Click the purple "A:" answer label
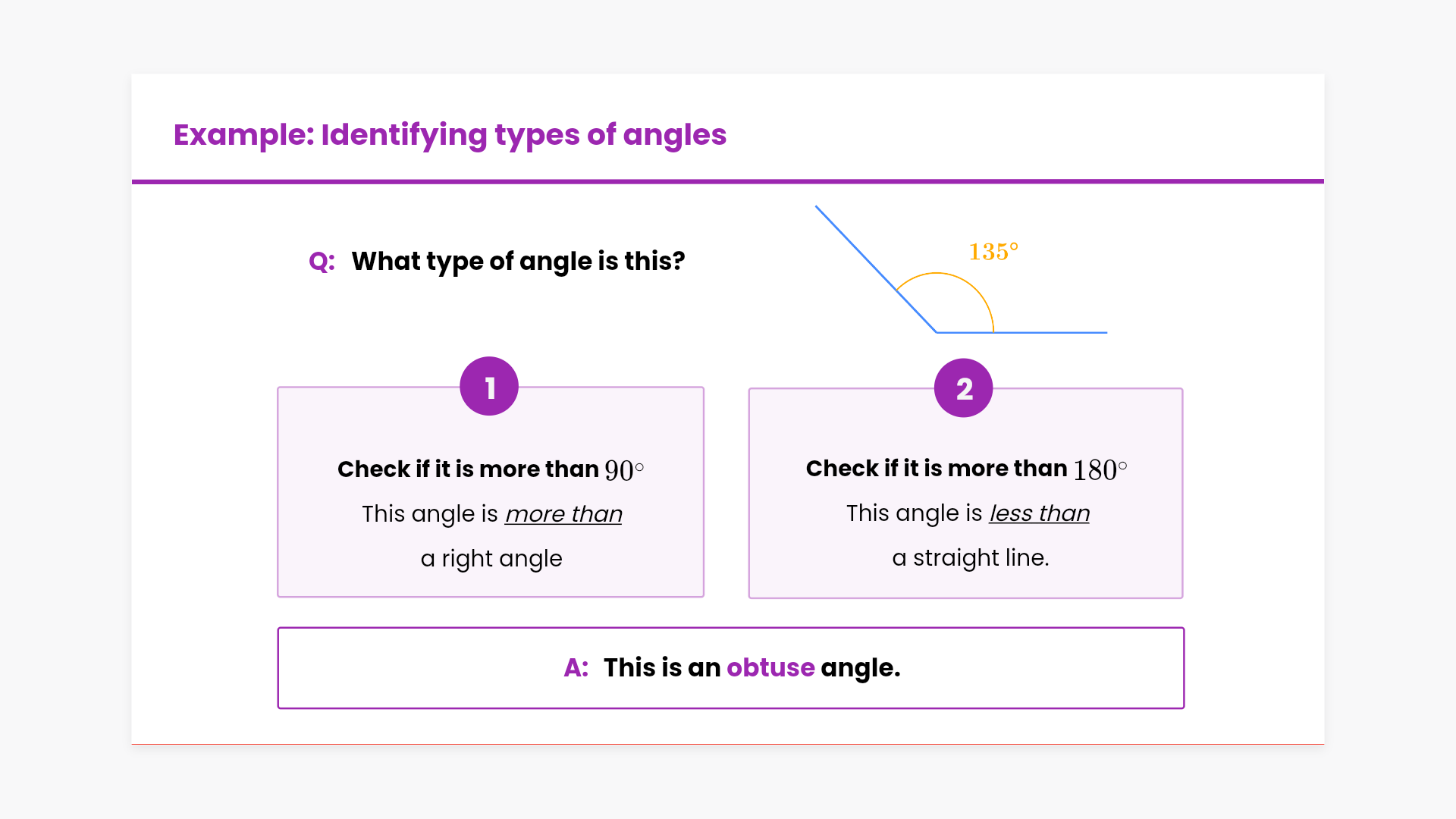 576,668
